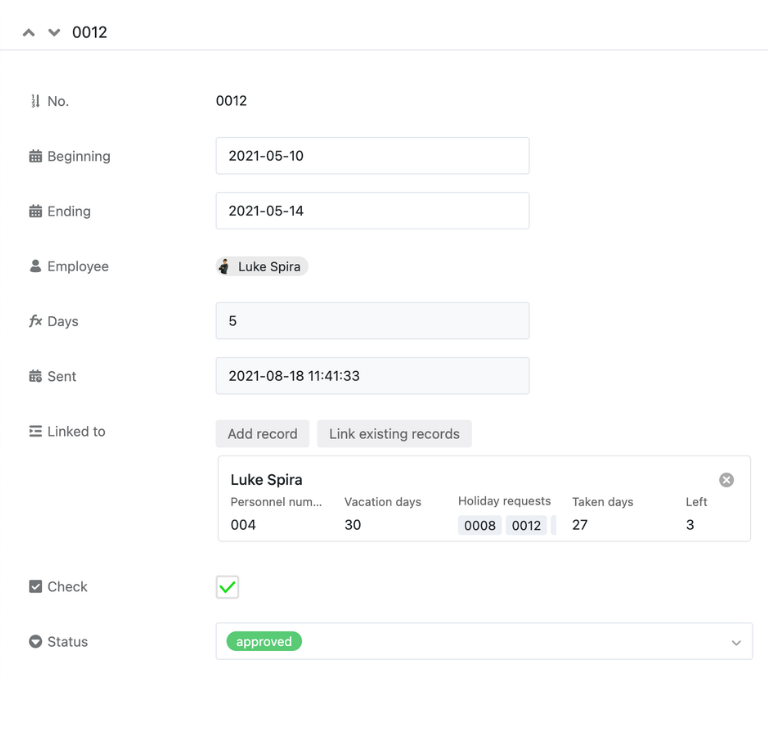
Task: Click the calendar icon beside Beginning
Action: [35, 156]
